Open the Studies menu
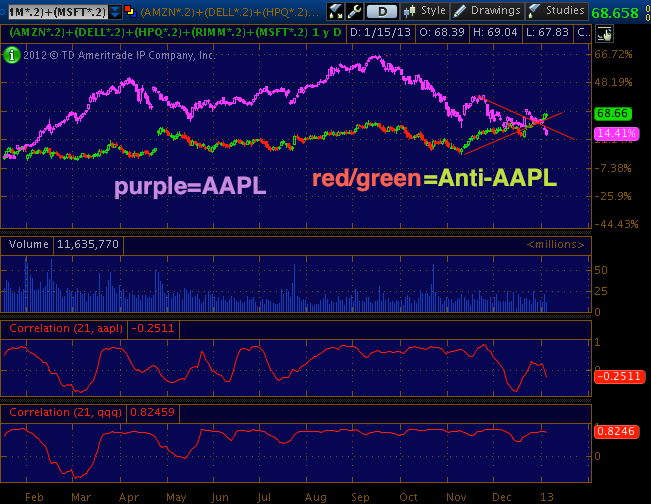This screenshot has width=651, height=504. (557, 11)
